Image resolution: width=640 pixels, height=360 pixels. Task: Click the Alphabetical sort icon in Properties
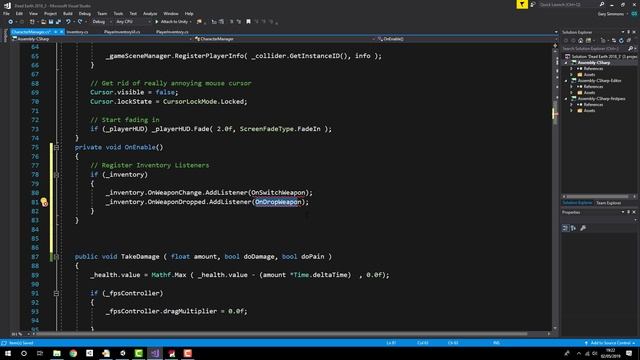click(x=573, y=228)
